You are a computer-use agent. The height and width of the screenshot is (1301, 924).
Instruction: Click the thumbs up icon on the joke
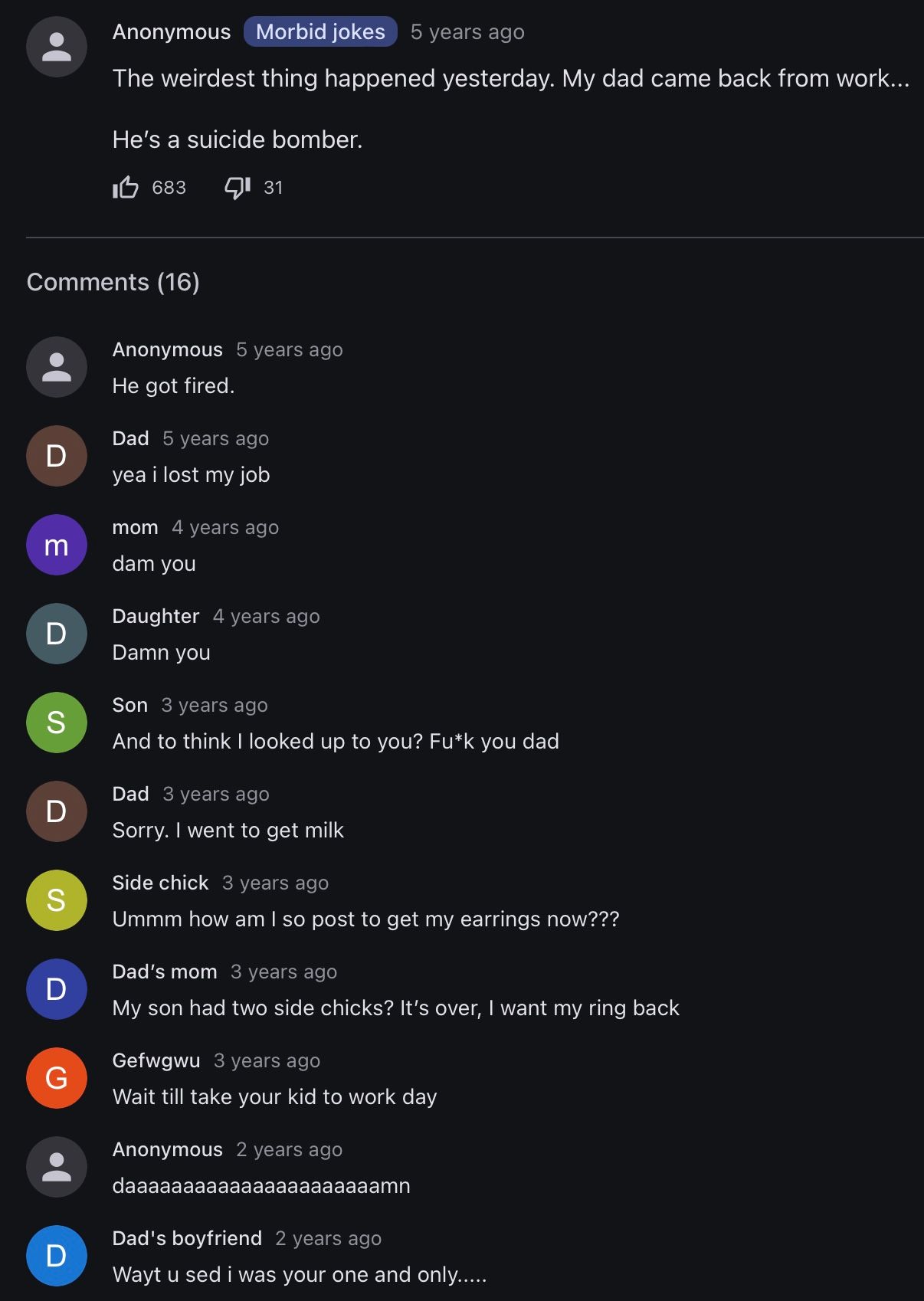click(x=126, y=188)
